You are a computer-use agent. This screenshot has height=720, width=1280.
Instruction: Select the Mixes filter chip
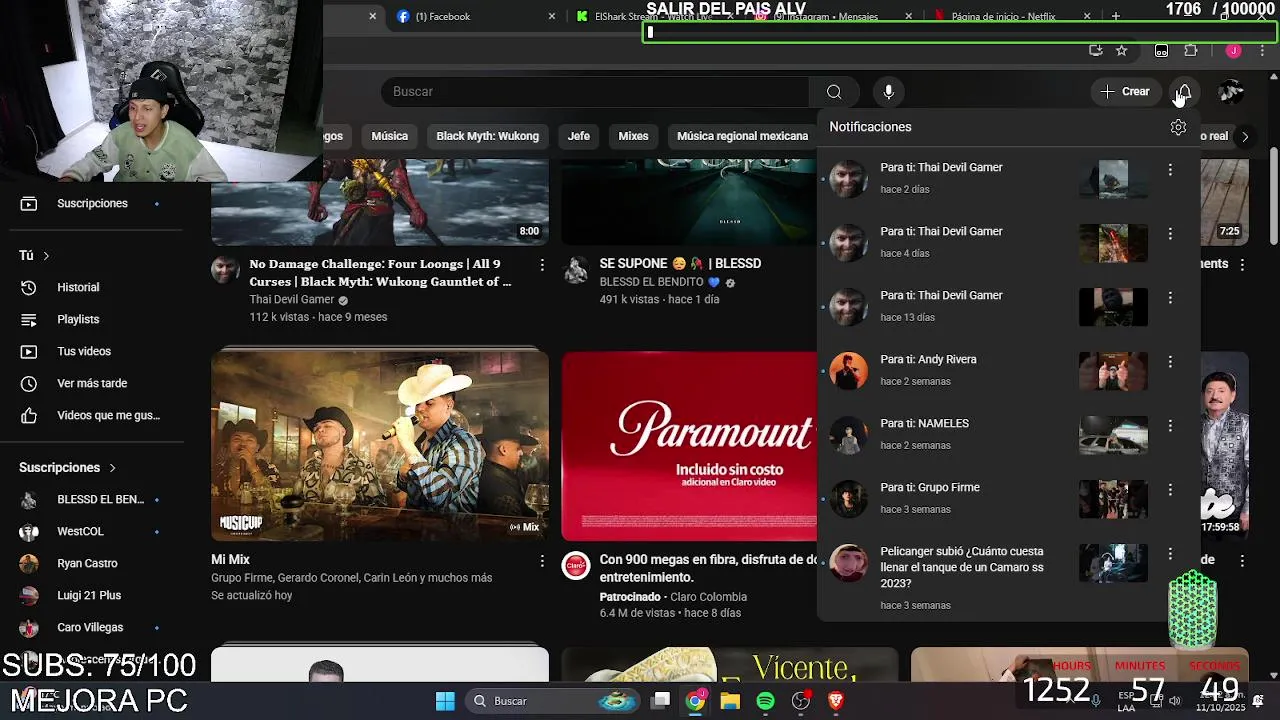coord(633,136)
